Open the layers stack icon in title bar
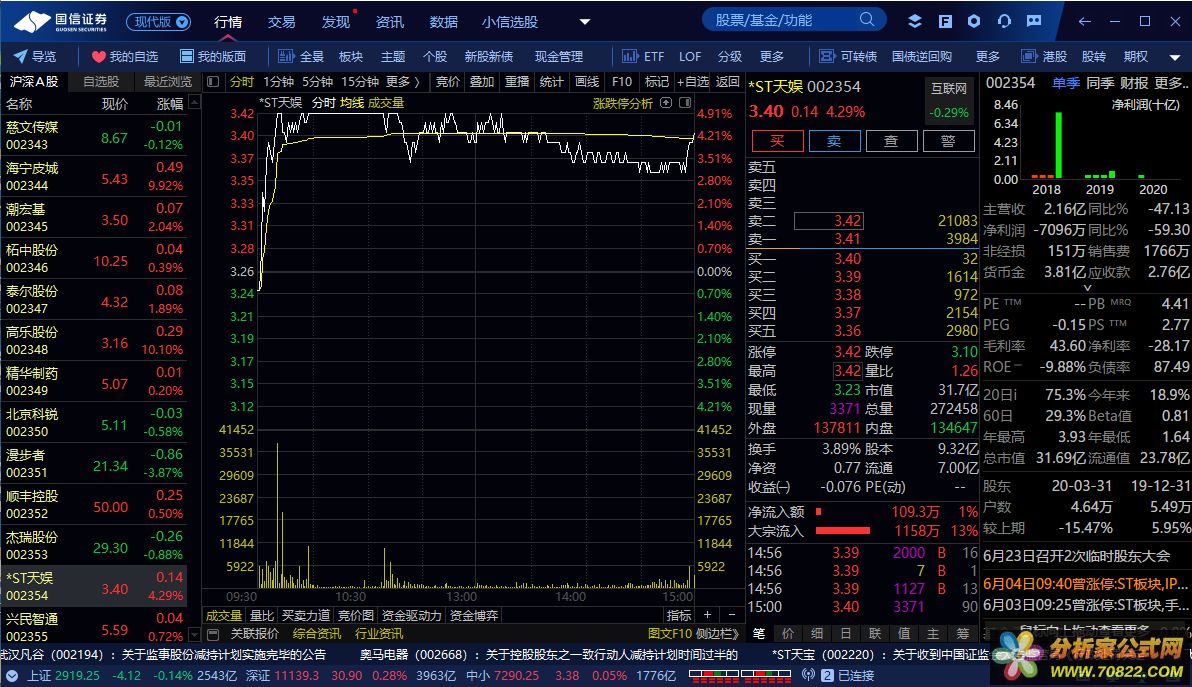This screenshot has width=1192, height=687. click(915, 21)
